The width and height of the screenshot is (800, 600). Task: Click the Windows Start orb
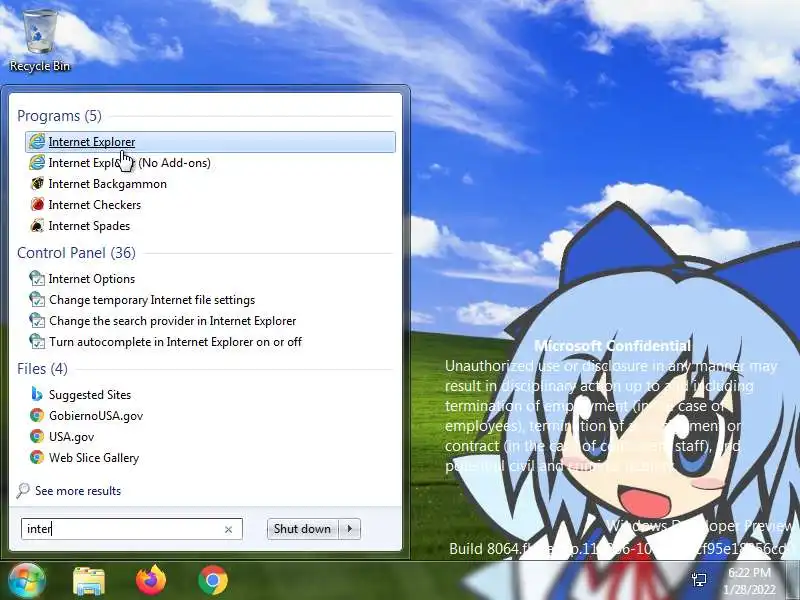point(27,581)
